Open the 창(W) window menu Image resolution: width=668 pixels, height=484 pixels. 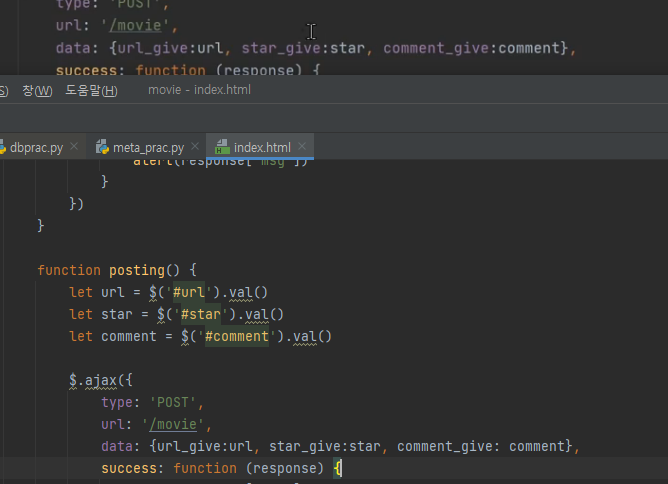pos(37,90)
